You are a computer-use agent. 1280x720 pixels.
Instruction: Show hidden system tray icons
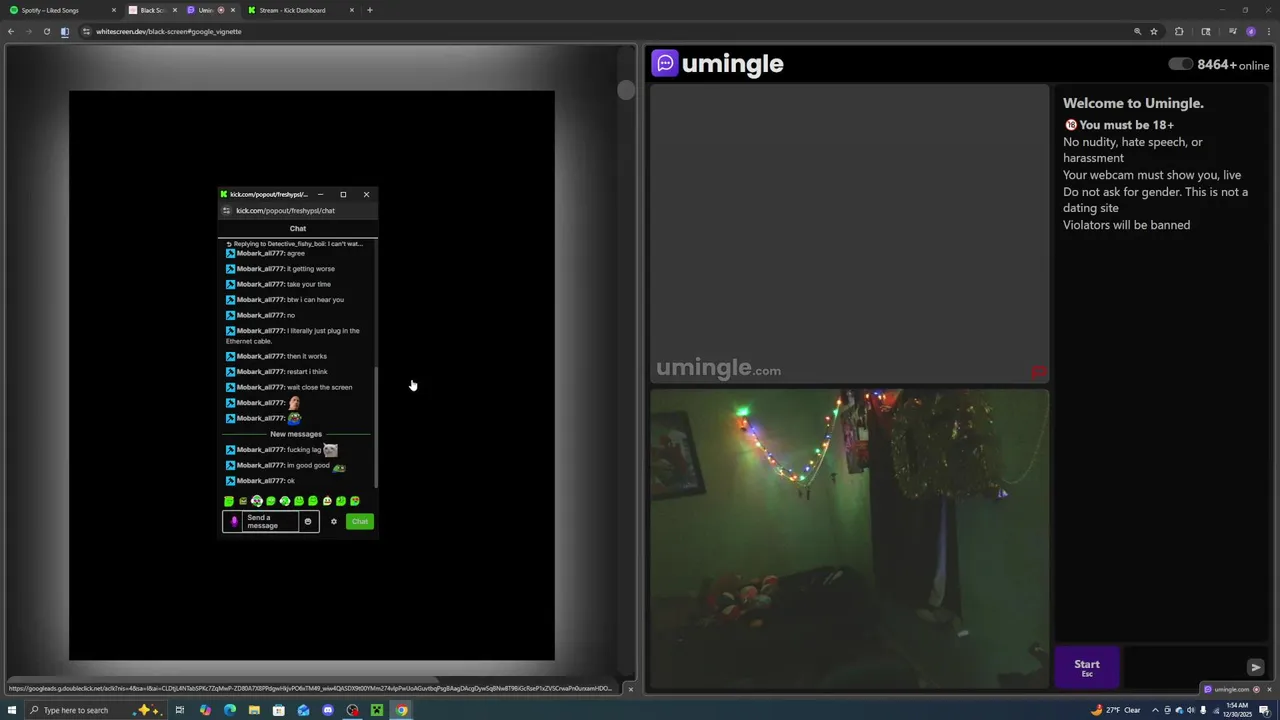pos(1155,710)
